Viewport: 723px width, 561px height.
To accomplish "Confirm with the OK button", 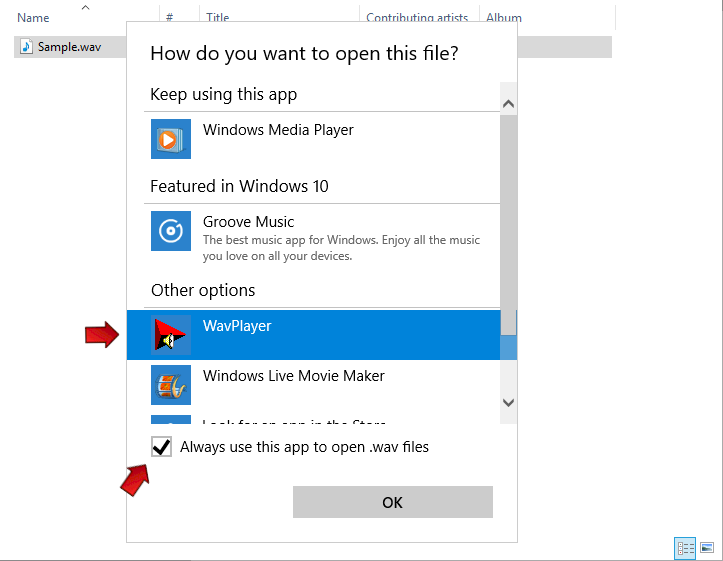I will tap(393, 502).
